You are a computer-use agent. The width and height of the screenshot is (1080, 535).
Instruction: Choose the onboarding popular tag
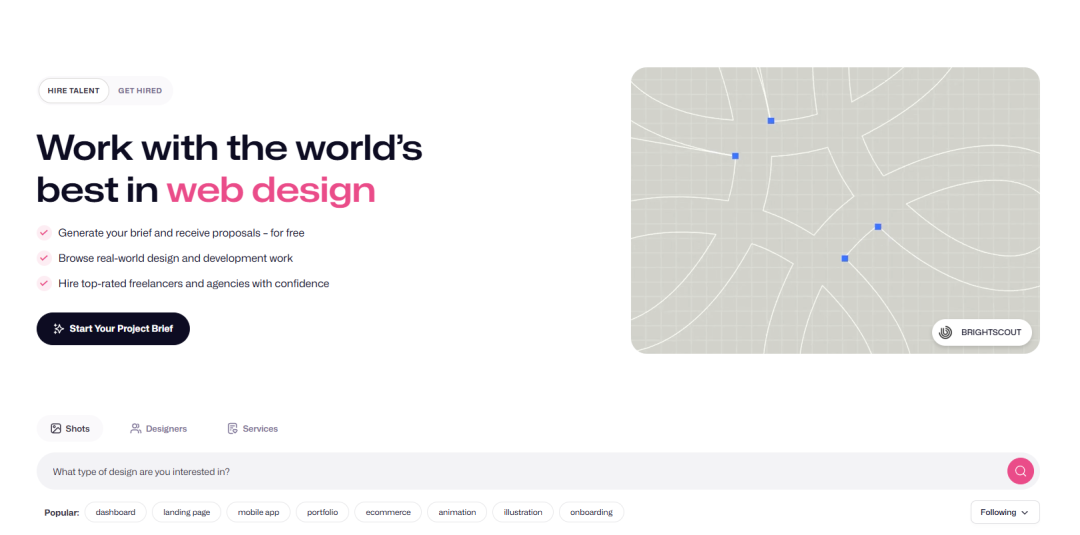591,512
